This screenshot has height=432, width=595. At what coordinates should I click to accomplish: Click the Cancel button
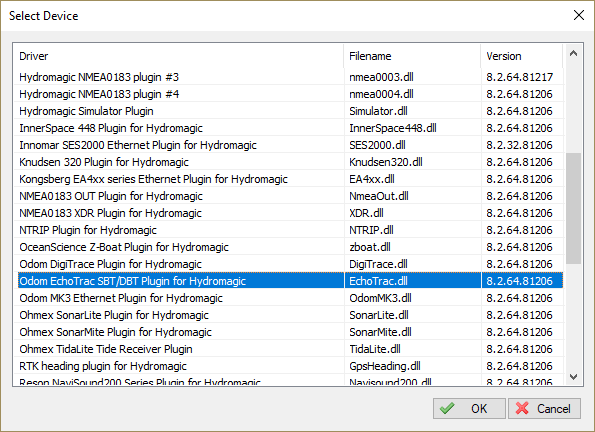tap(544, 408)
